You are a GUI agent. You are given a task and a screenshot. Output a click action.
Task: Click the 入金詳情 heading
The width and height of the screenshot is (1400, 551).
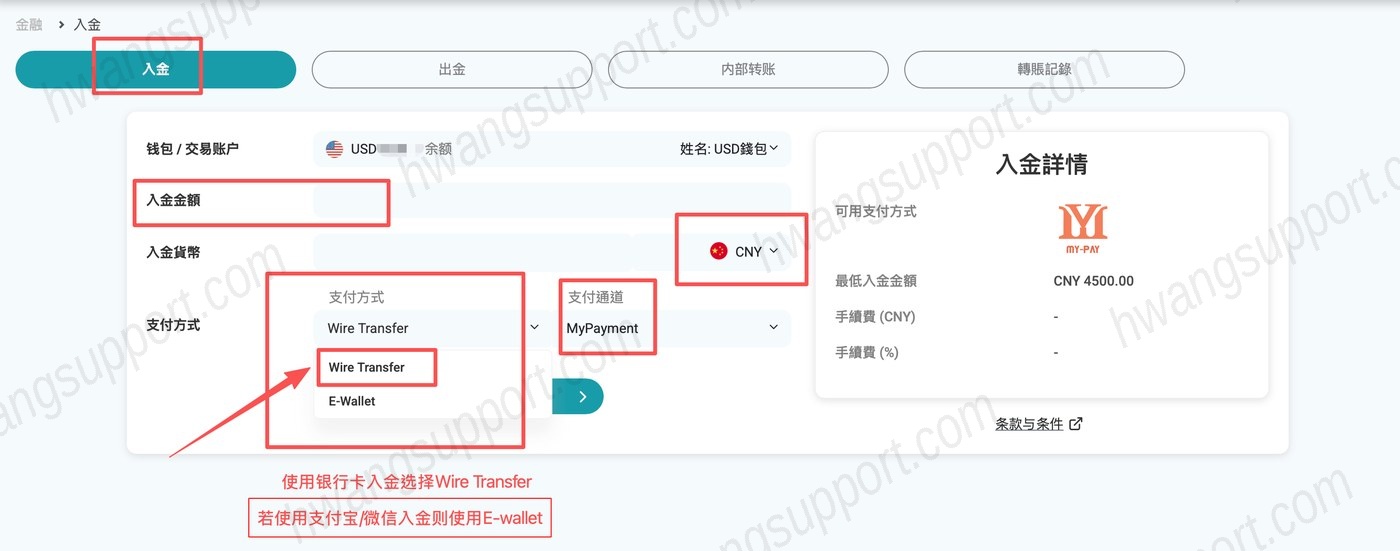coord(1042,165)
